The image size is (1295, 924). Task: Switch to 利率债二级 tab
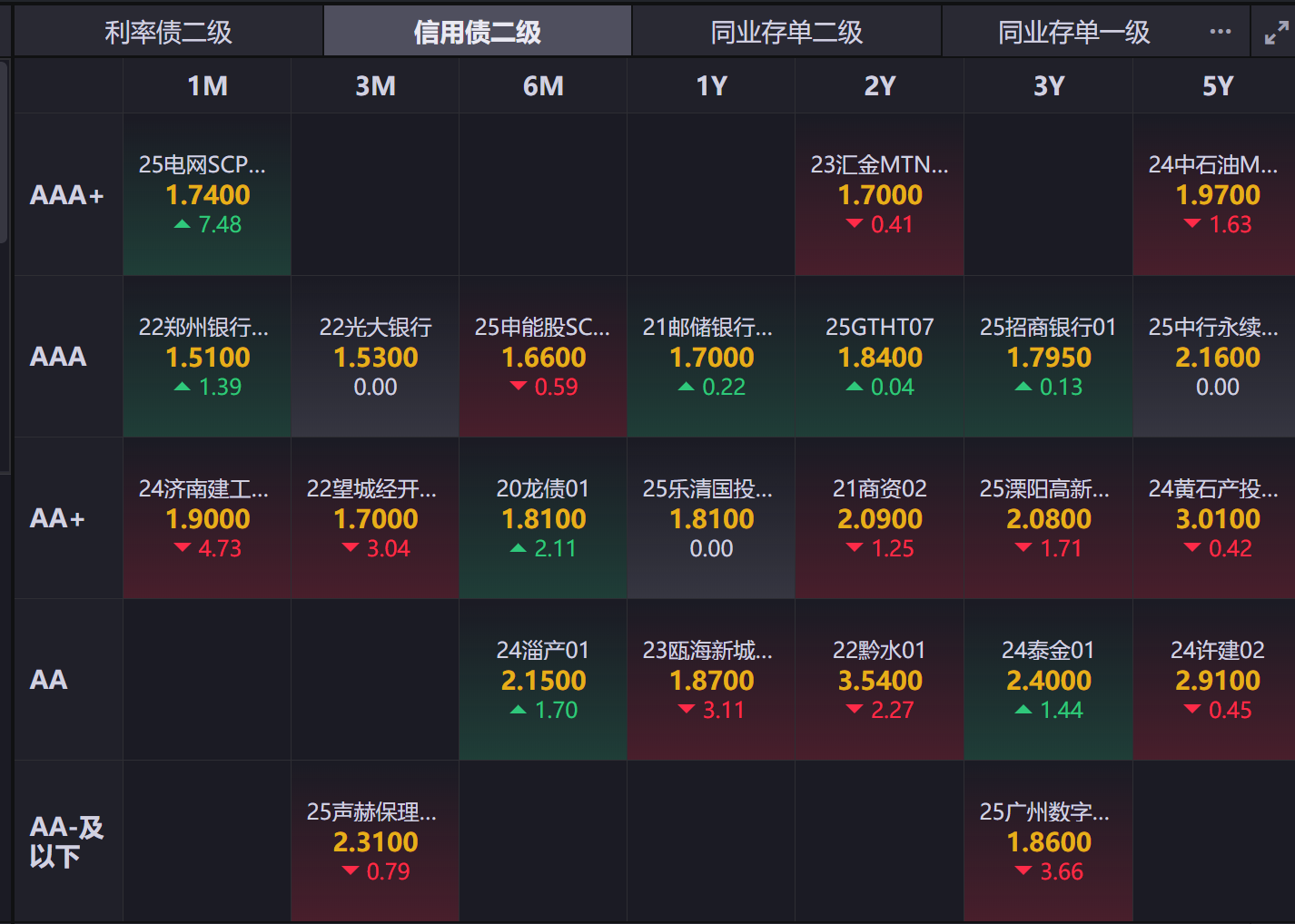click(x=168, y=32)
